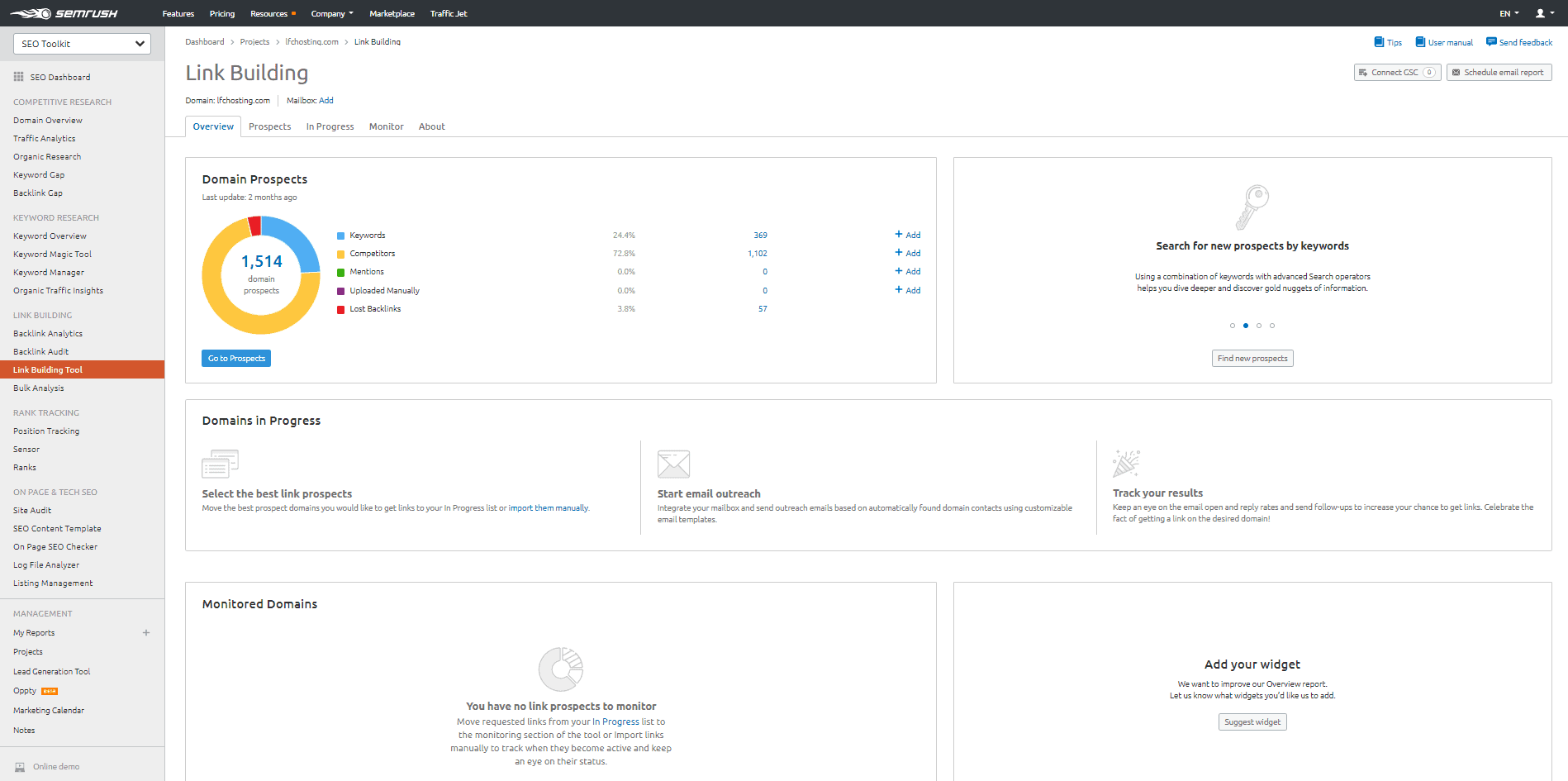
Task: Expand the Company menu
Action: (x=332, y=13)
